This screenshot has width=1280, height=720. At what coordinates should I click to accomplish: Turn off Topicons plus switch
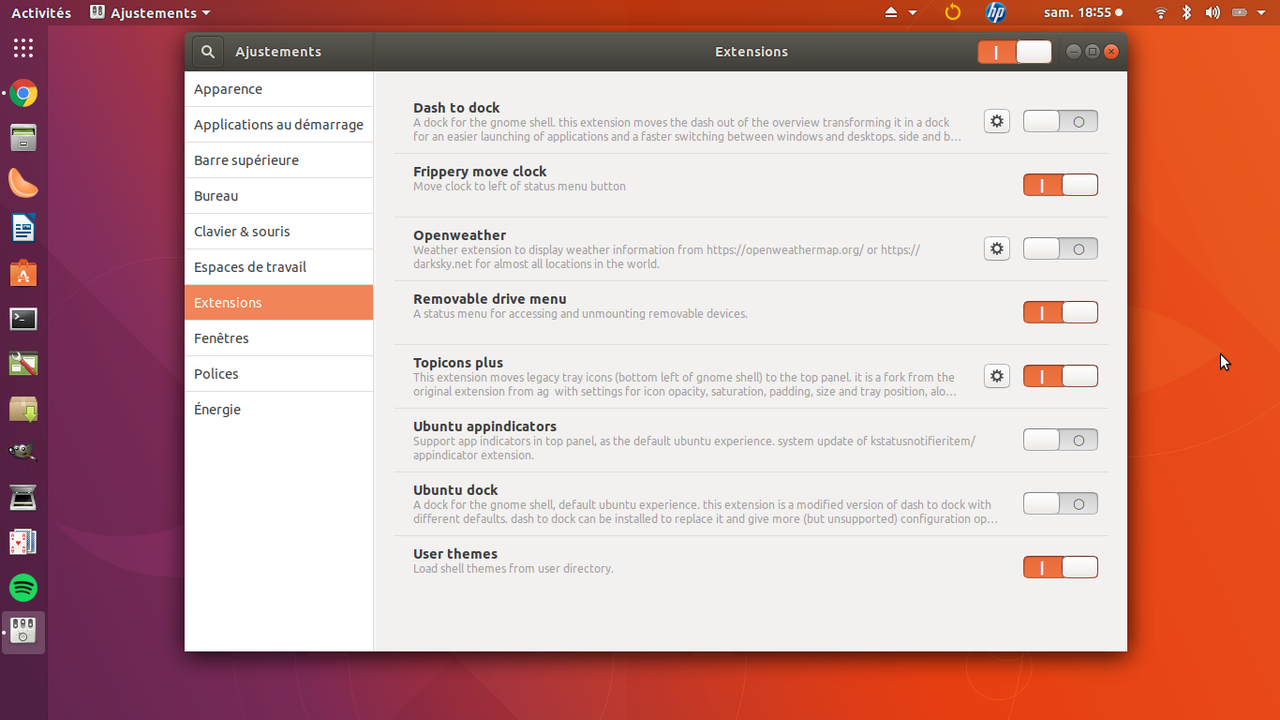tap(1060, 376)
